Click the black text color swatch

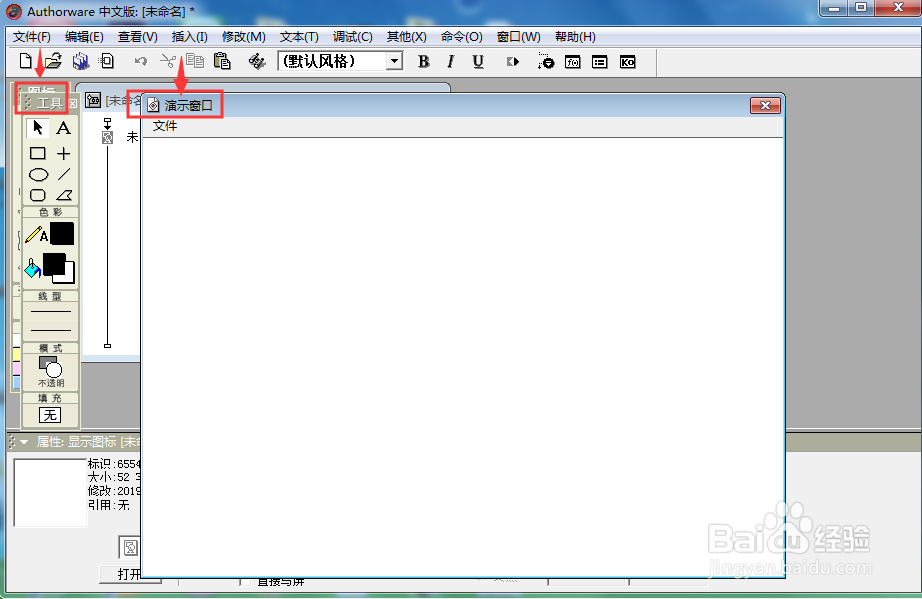pyautogui.click(x=62, y=233)
